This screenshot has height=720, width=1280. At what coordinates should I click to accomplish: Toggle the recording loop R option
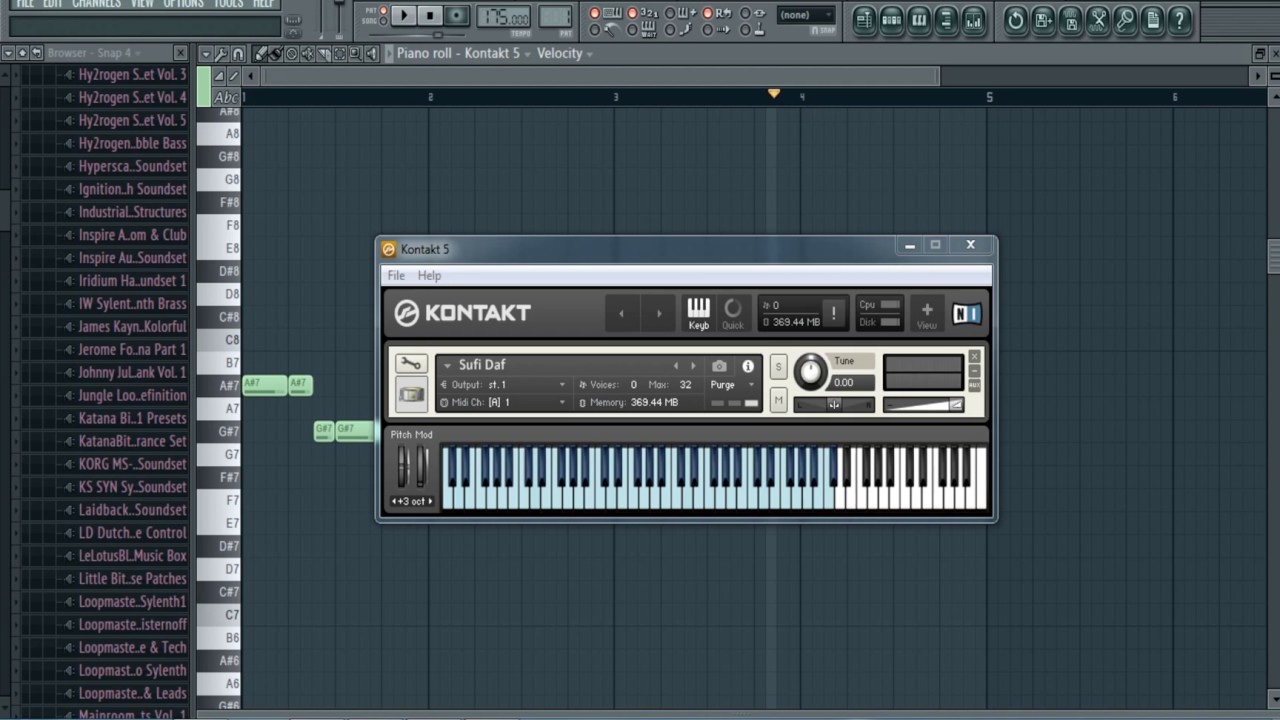[x=708, y=13]
